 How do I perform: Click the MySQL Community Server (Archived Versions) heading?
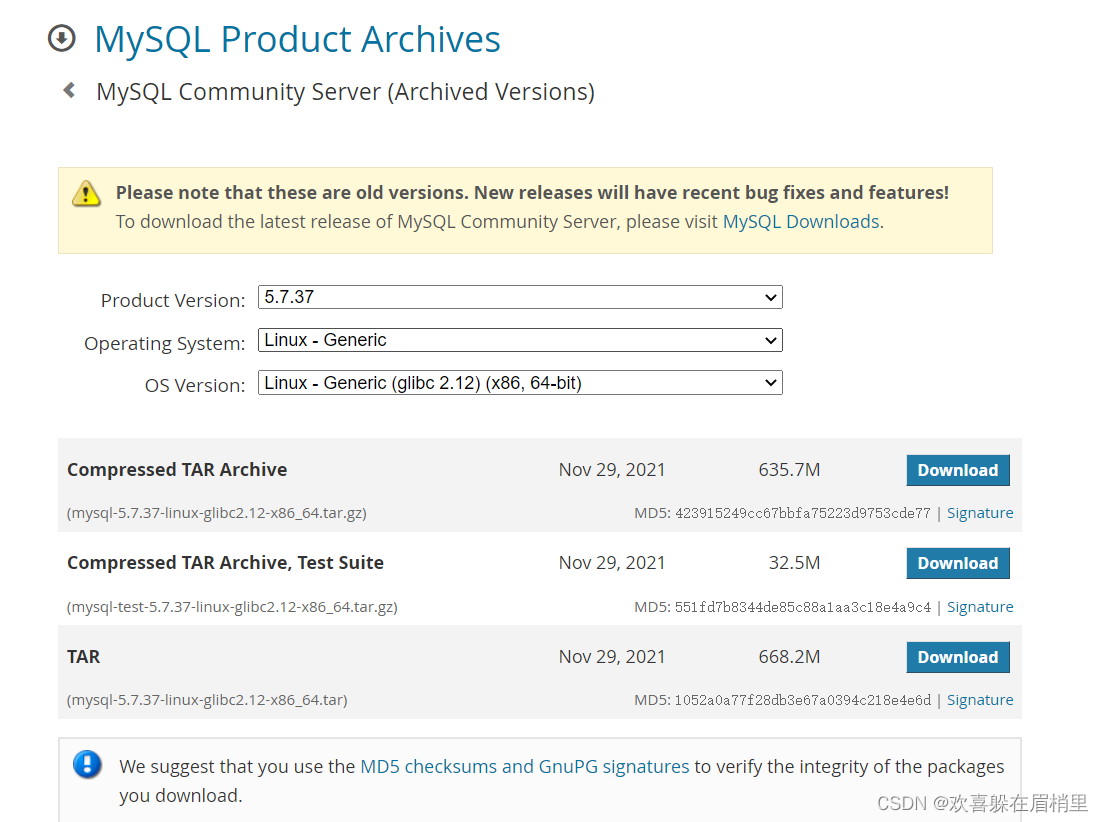click(345, 92)
